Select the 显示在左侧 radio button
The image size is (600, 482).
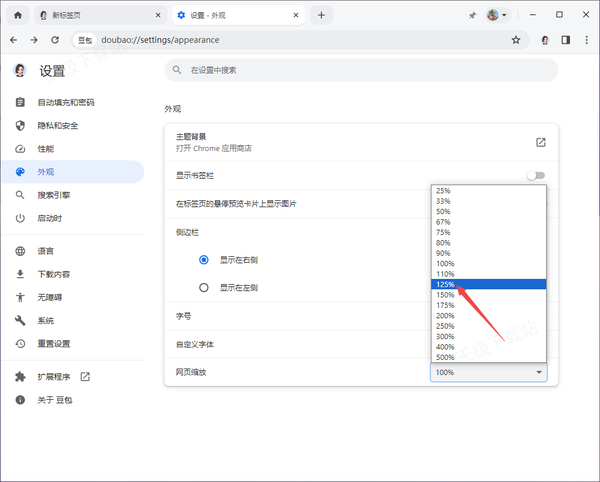[204, 287]
